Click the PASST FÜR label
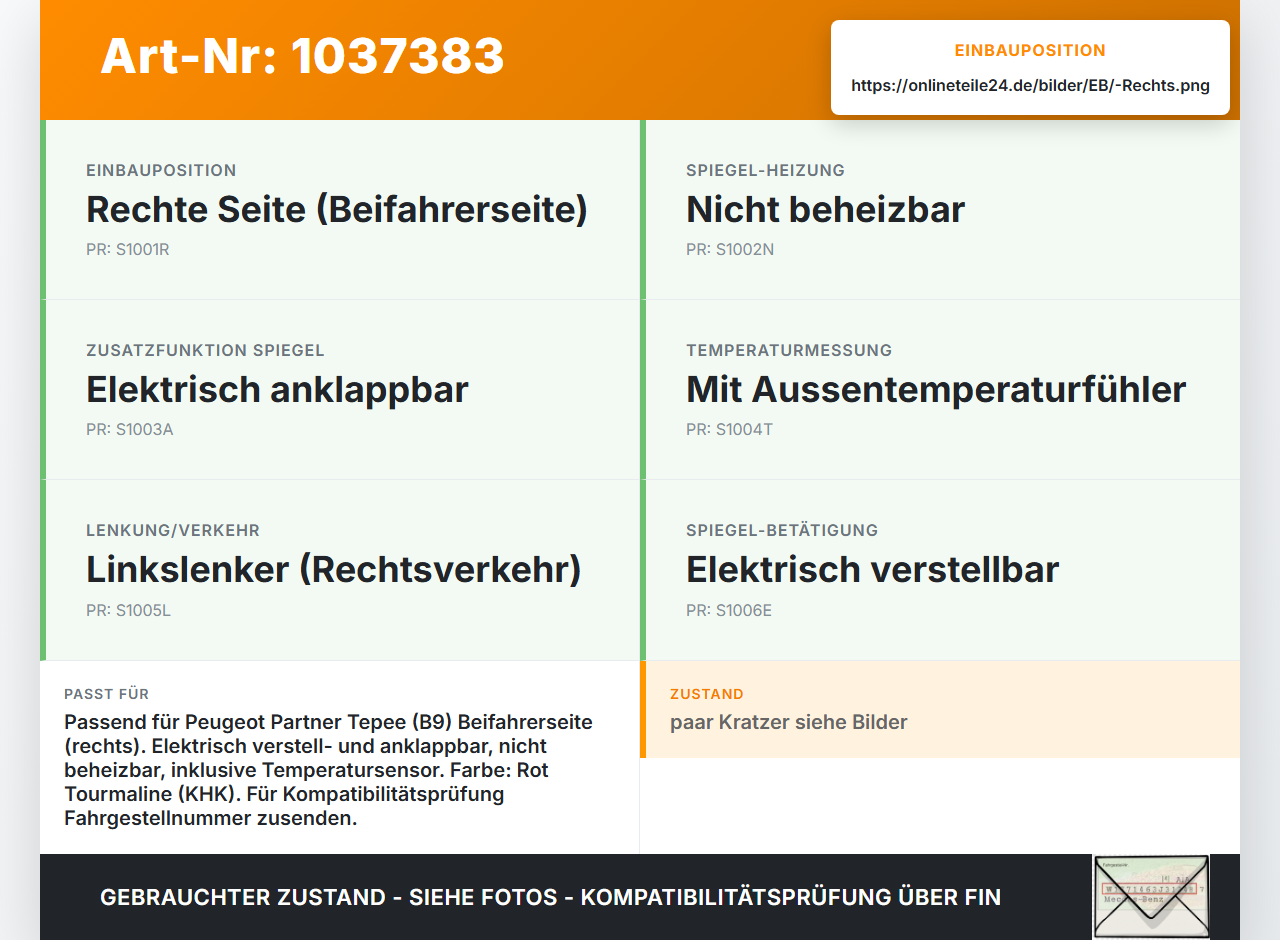This screenshot has width=1280, height=940. point(107,694)
